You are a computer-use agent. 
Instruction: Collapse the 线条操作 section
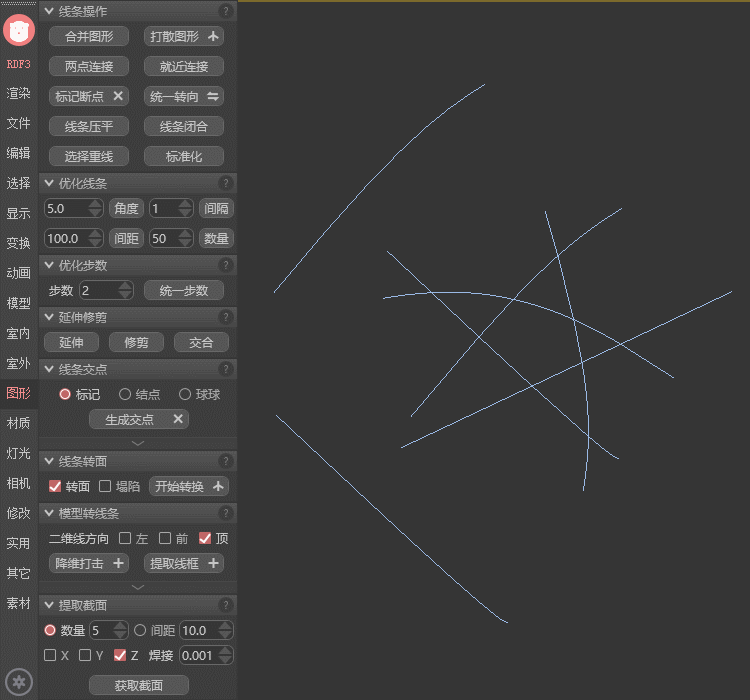point(49,11)
